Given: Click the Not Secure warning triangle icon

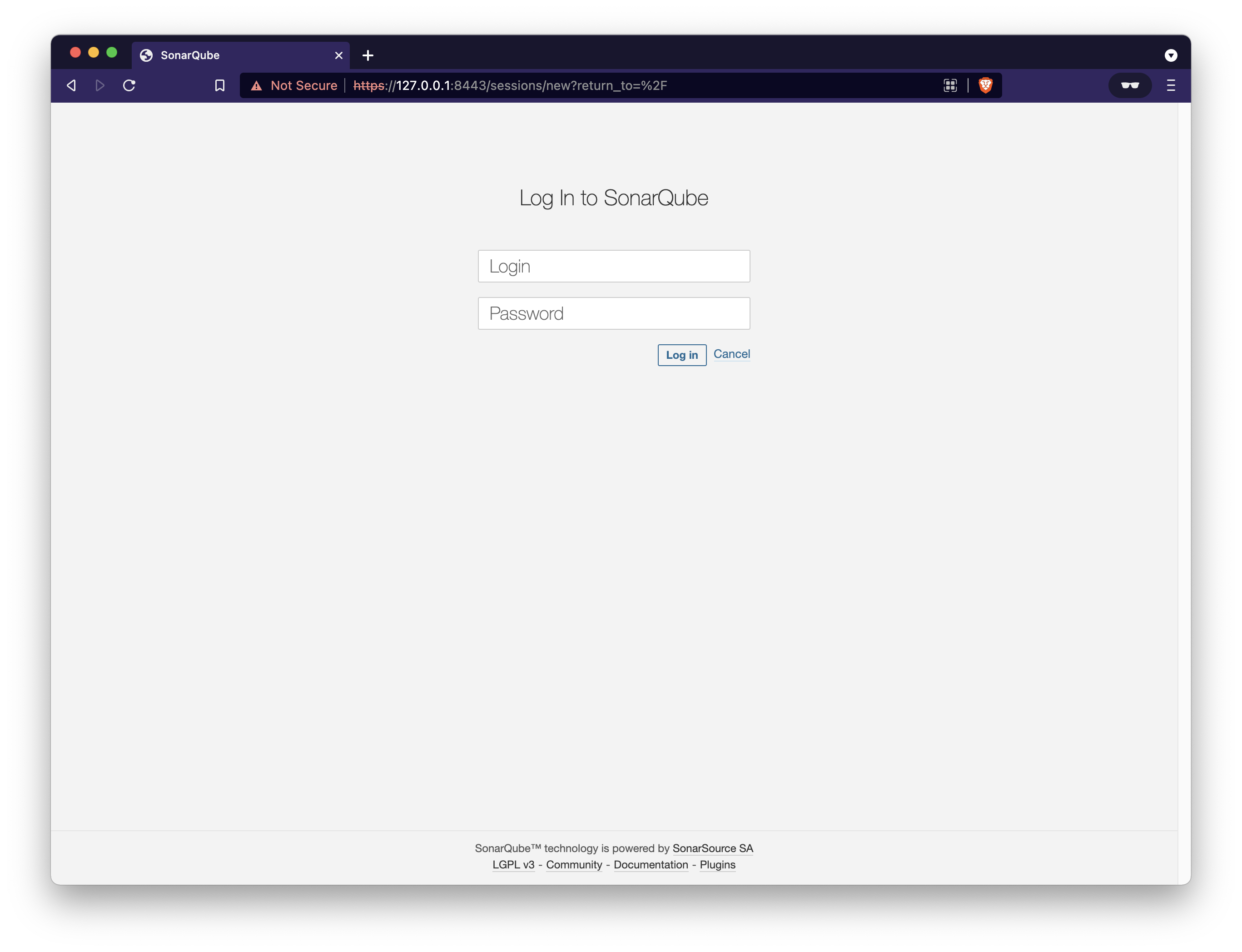Looking at the screenshot, I should (x=257, y=85).
